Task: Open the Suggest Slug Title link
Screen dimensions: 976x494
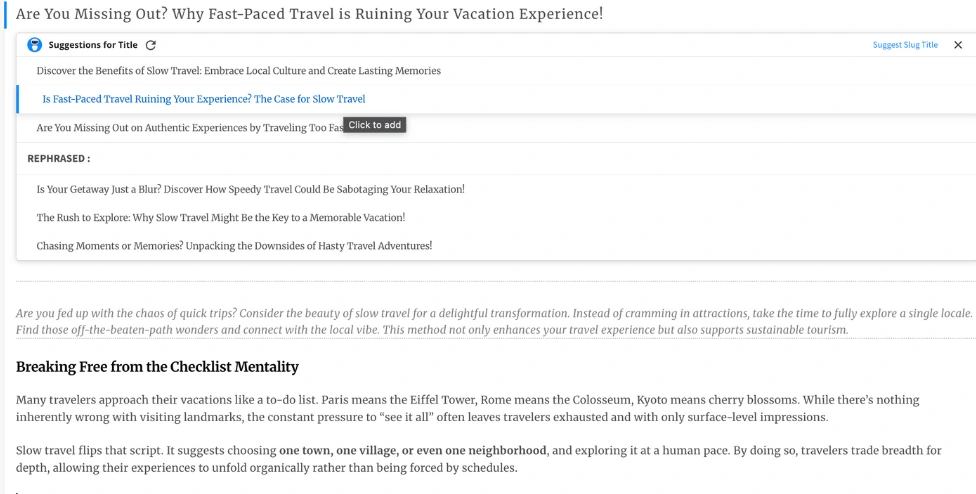Action: (905, 45)
